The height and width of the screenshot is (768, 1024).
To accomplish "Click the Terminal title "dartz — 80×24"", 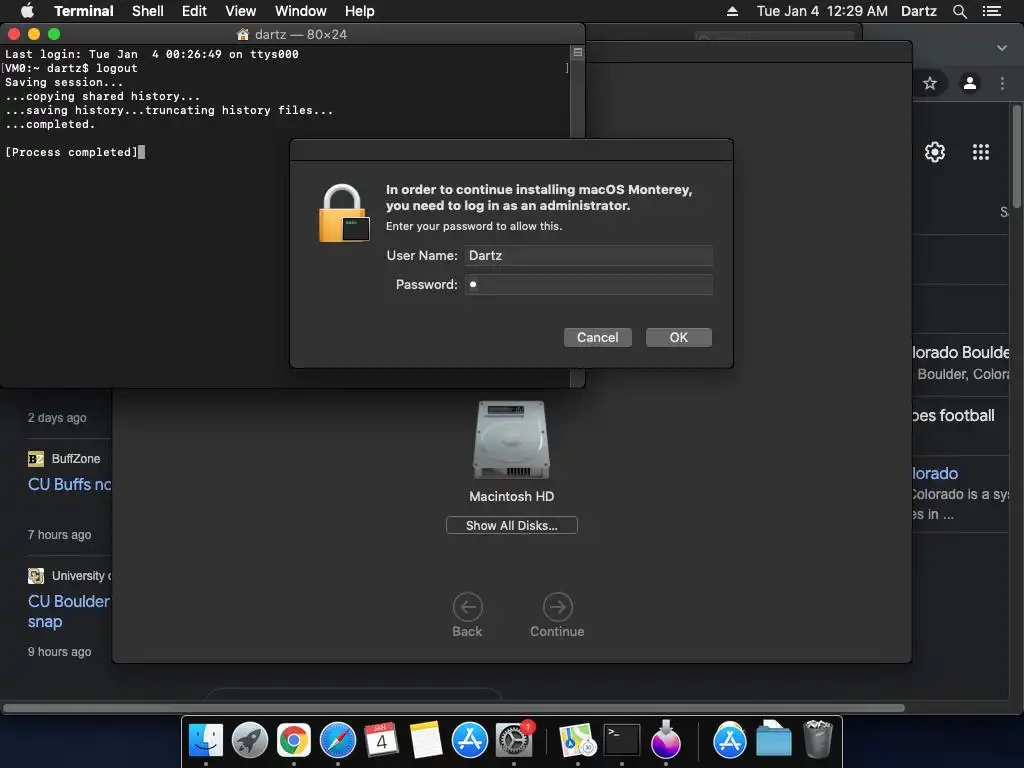I will (x=300, y=35).
